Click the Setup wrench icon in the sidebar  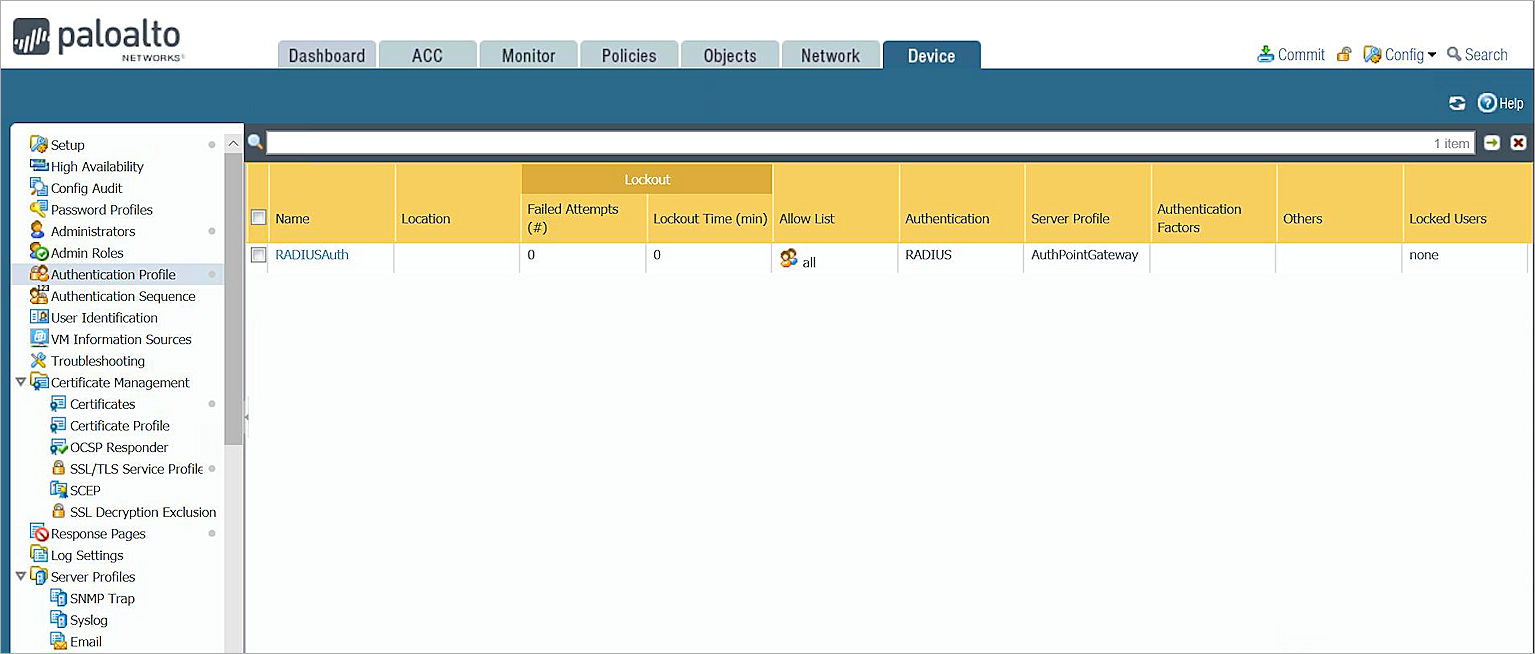coord(38,144)
